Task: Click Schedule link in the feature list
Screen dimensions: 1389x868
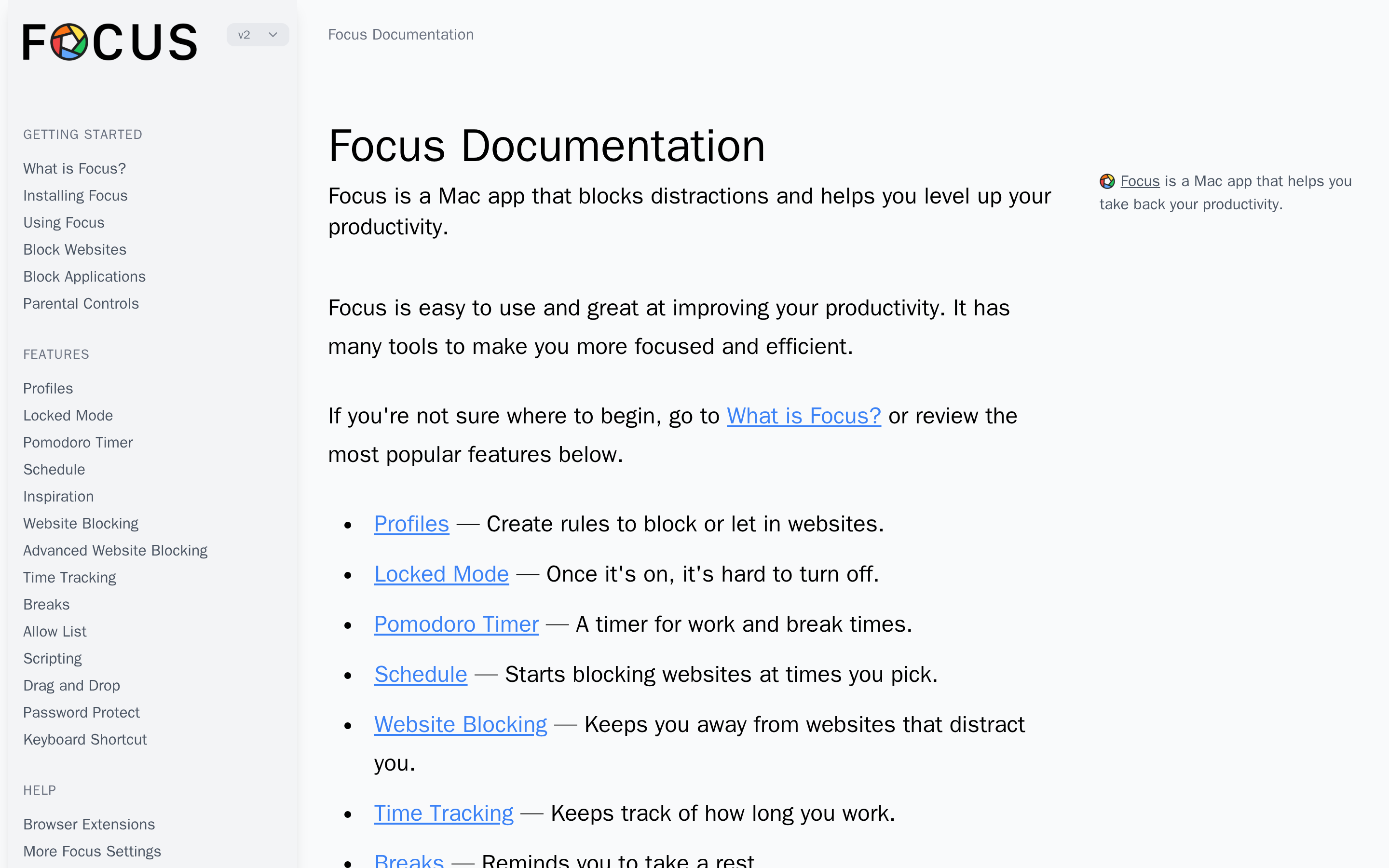Action: click(x=421, y=674)
